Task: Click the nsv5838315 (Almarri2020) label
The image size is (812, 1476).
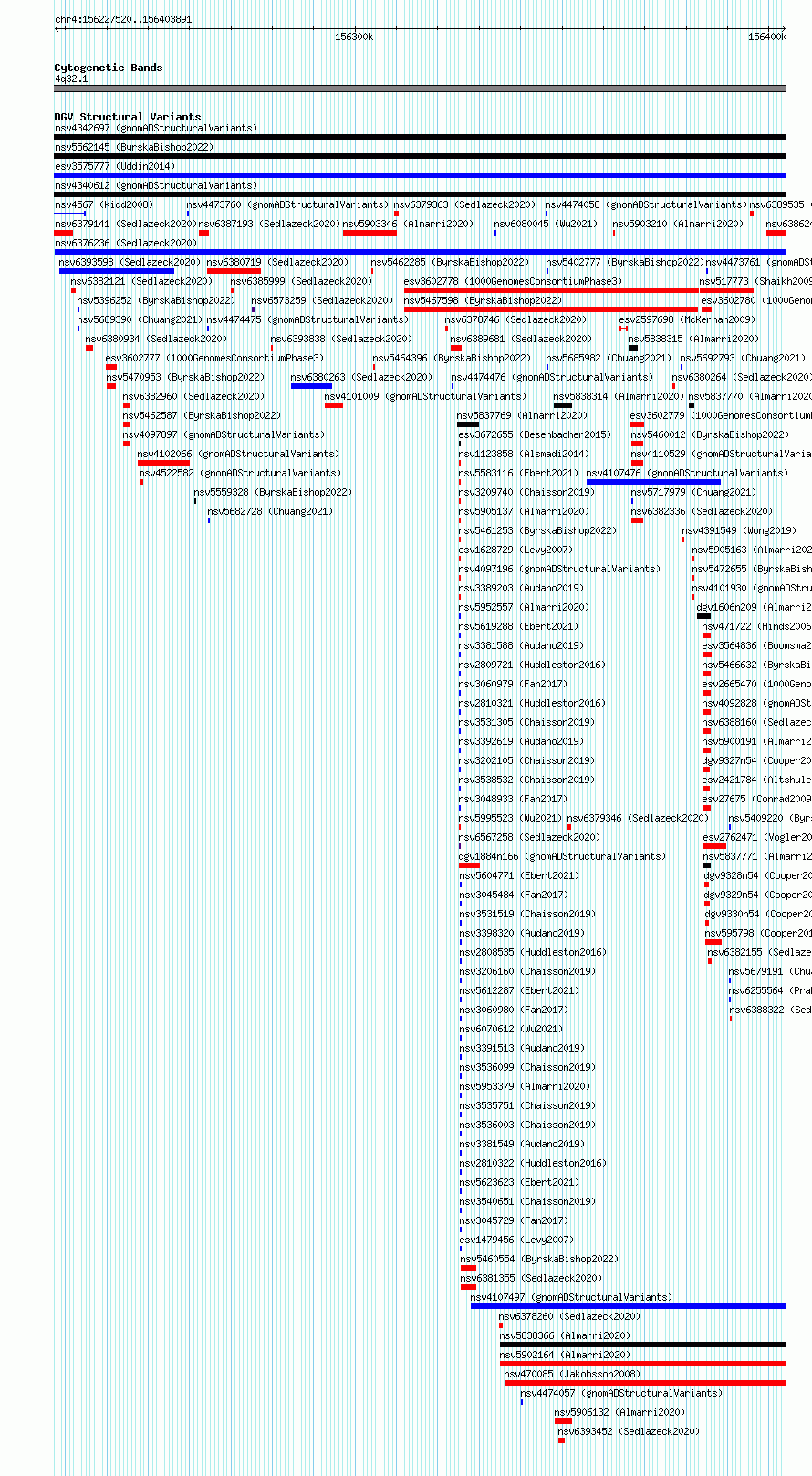Action: coord(693,339)
